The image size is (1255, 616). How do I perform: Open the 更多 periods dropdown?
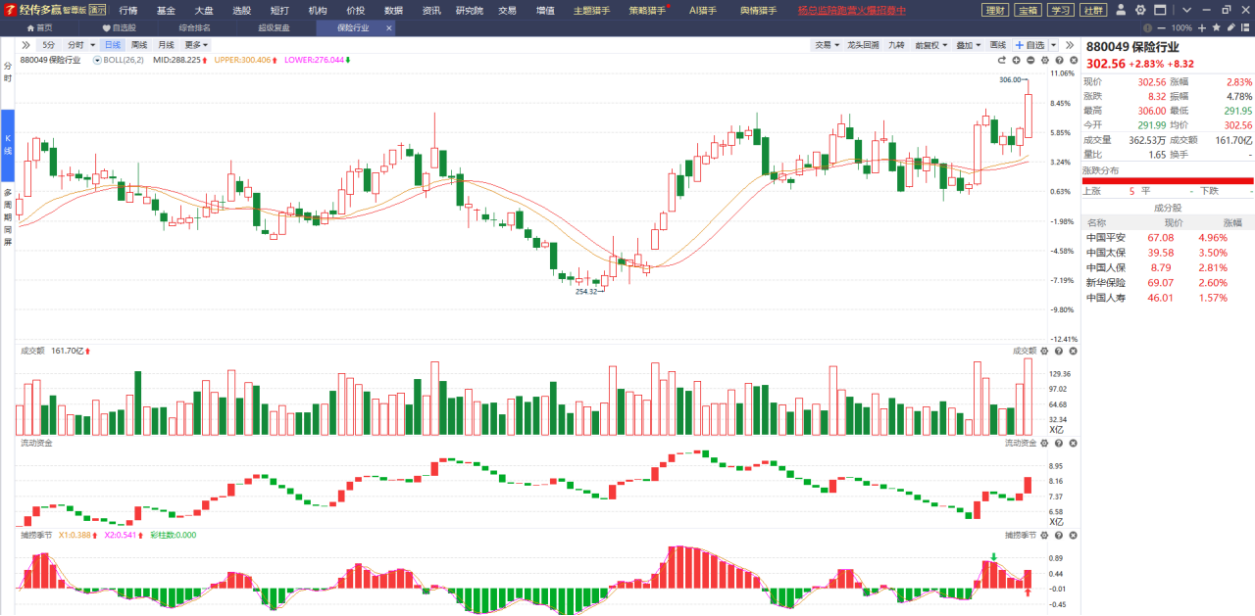[196, 45]
